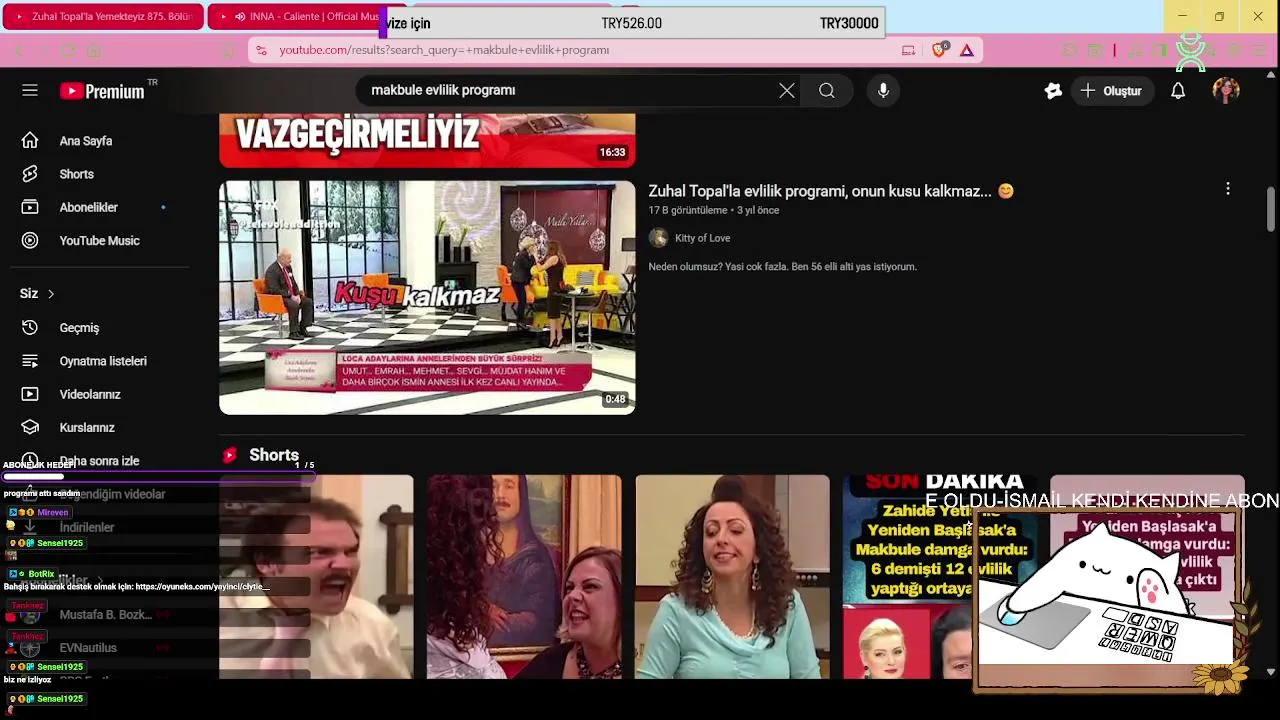The image size is (1280, 720).
Task: Reload the page with browser refresh icon
Action: pyautogui.click(x=68, y=50)
